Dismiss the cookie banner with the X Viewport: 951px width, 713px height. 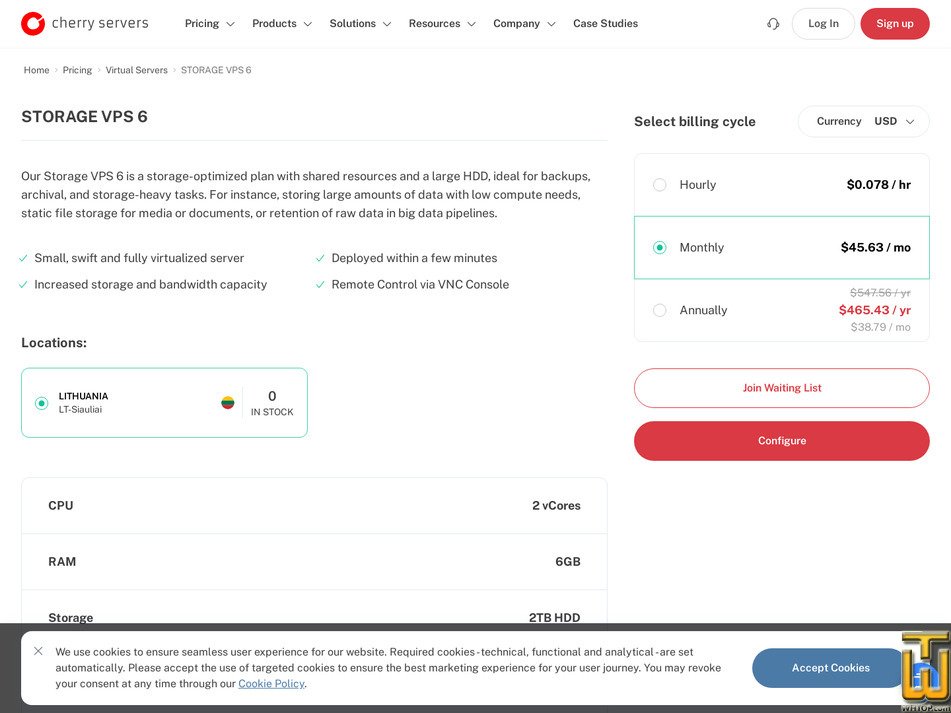coord(38,651)
